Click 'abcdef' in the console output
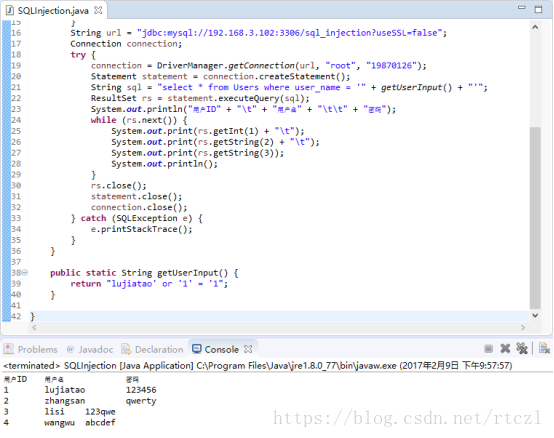This screenshot has width=554, height=438. click(100, 423)
